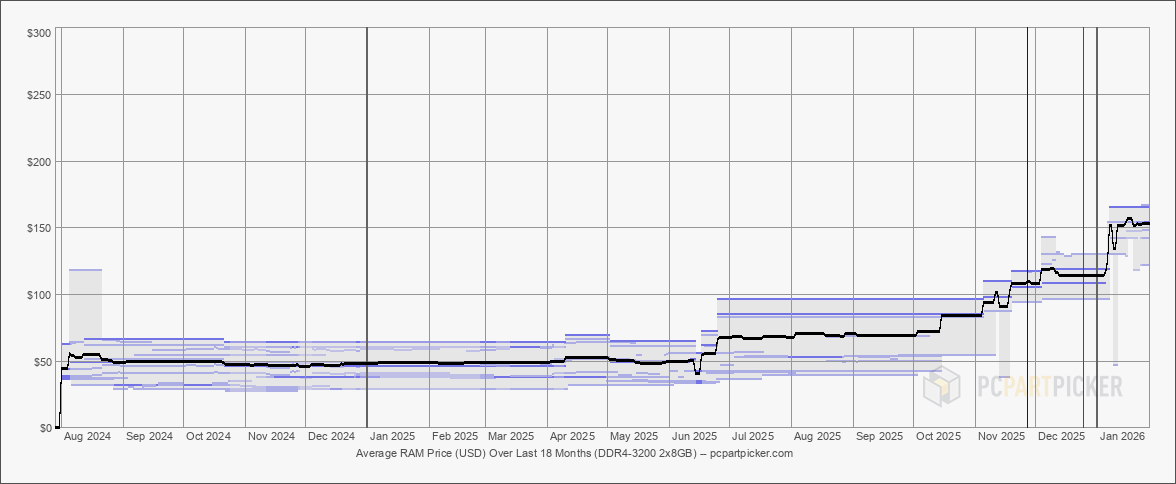Click the Mar 2025 month label
This screenshot has height=484, width=1176.
(x=510, y=436)
